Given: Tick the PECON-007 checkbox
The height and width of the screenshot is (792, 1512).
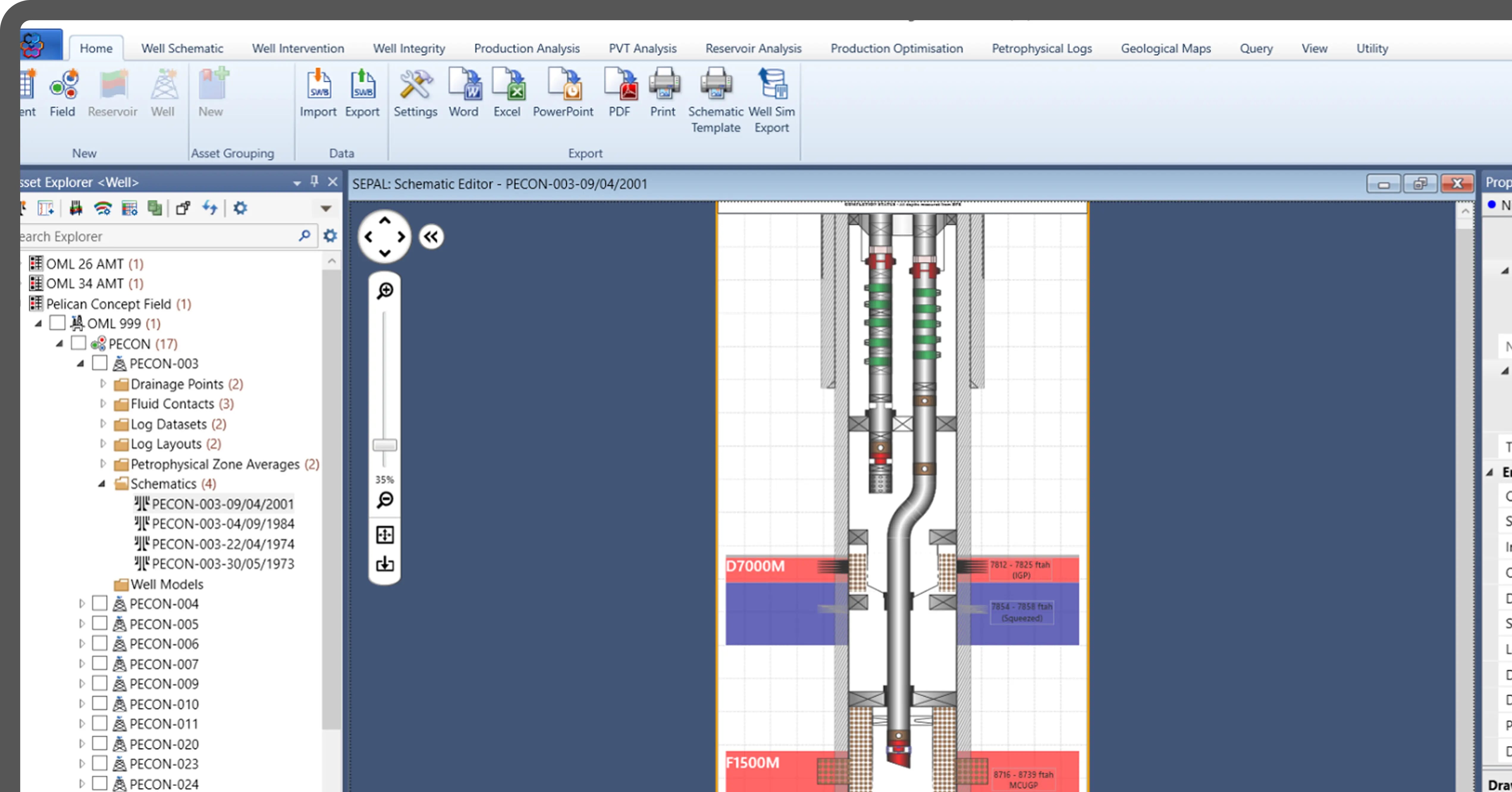Looking at the screenshot, I should pyautogui.click(x=100, y=663).
